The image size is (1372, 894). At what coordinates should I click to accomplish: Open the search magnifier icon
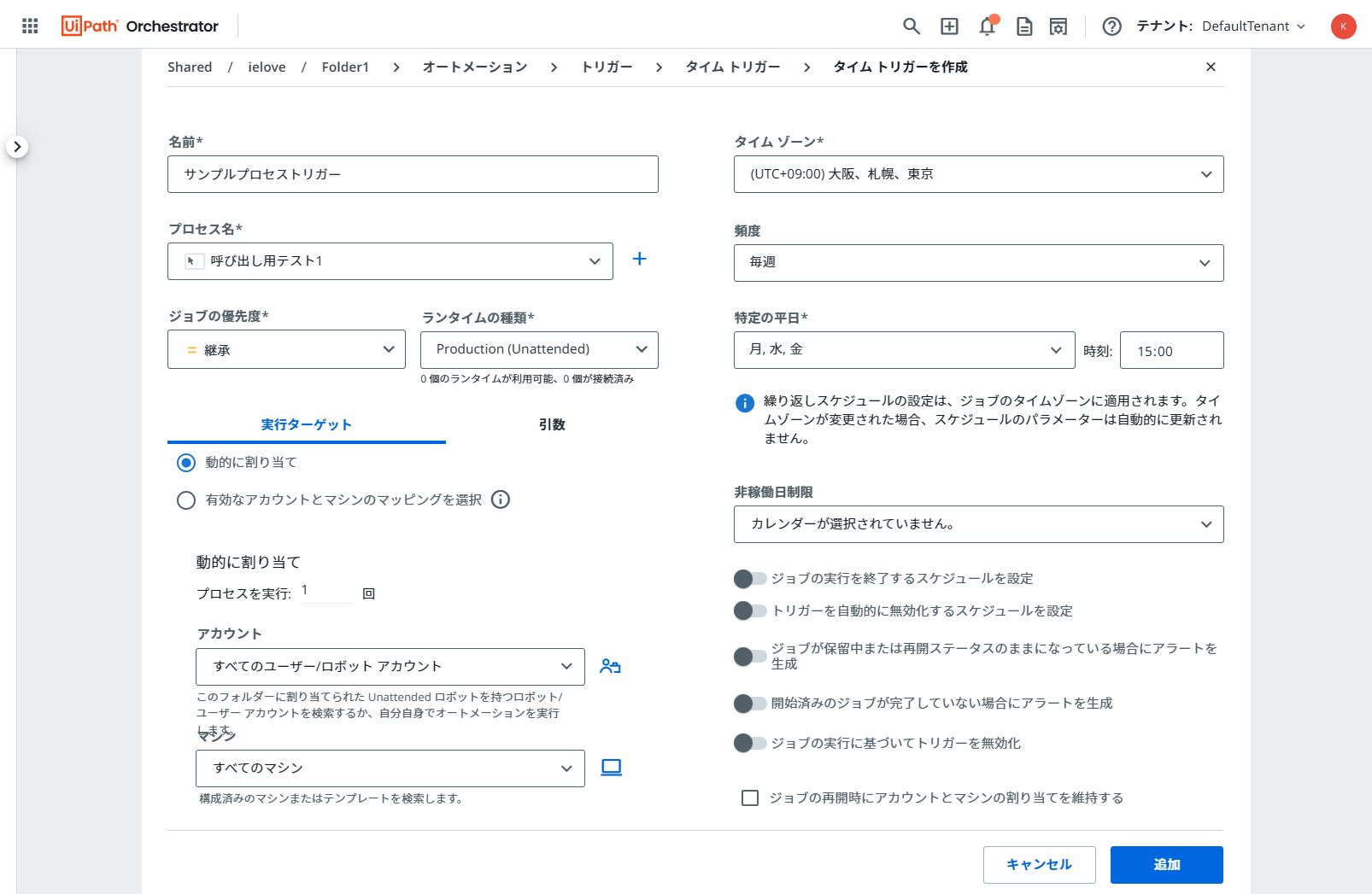pos(912,26)
